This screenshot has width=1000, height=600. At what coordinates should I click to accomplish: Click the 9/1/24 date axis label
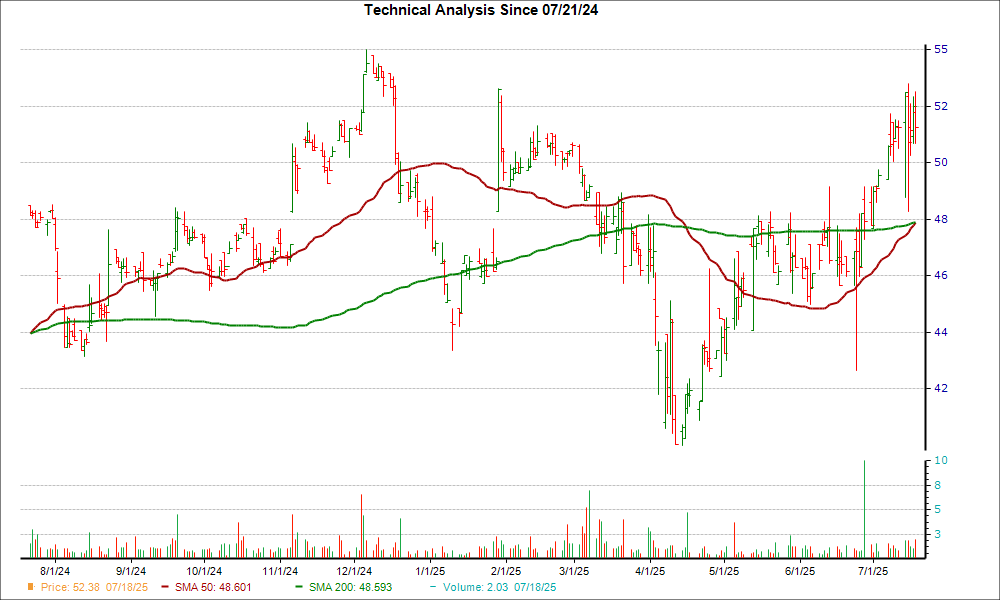click(131, 571)
